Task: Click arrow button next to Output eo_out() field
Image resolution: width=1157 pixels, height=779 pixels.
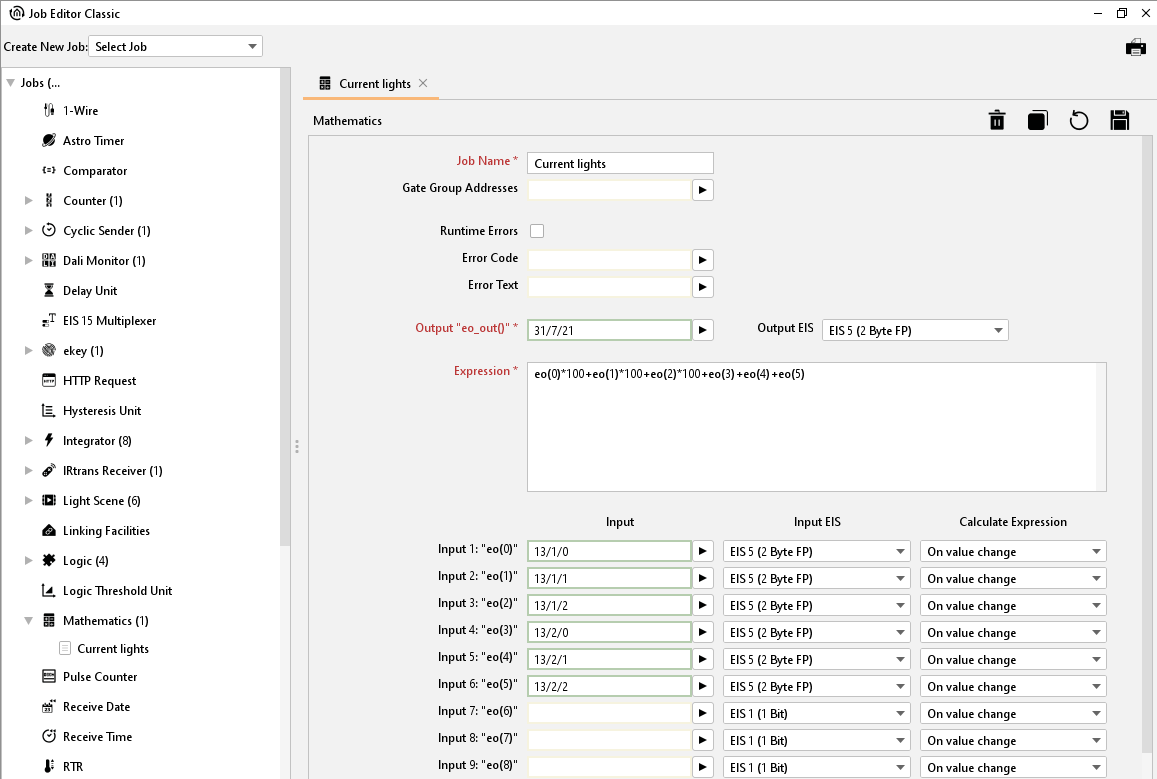Action: 702,330
